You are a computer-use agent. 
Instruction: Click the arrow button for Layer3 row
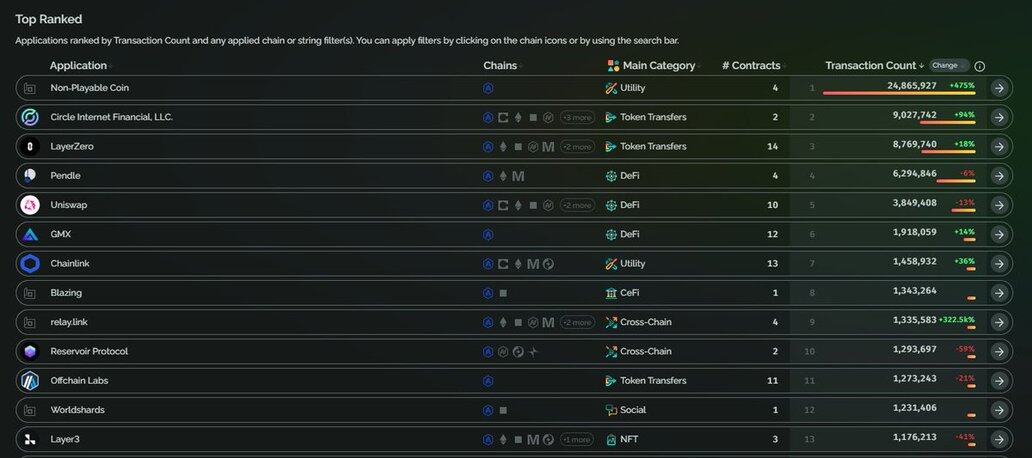pos(999,440)
